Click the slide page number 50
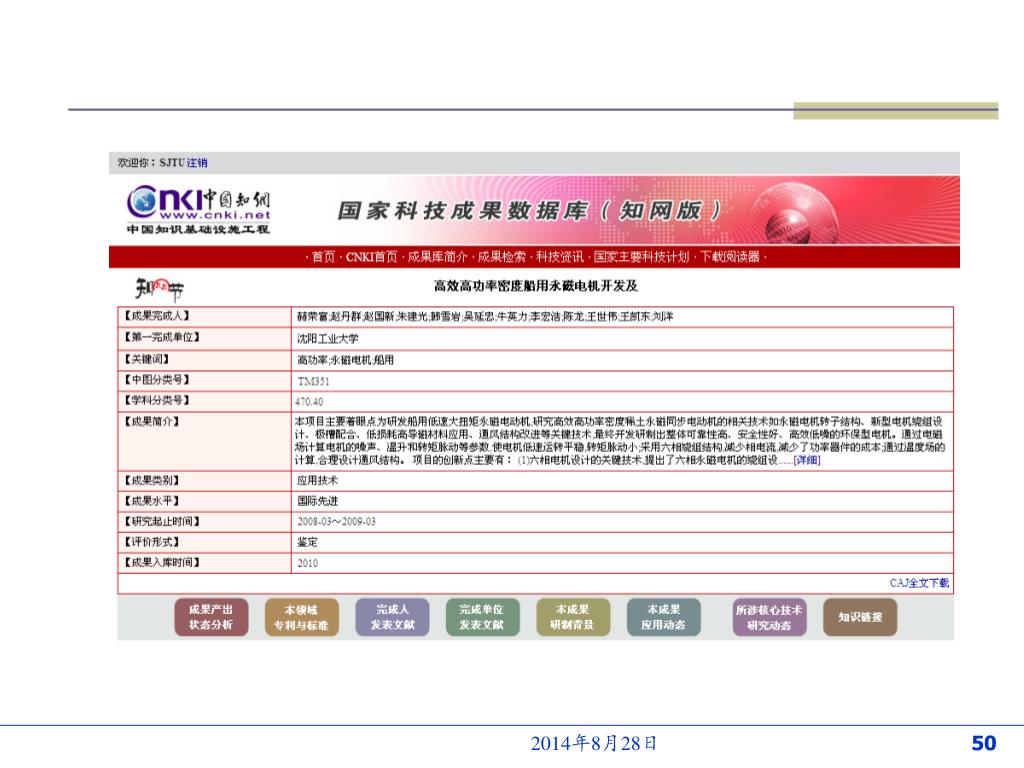 click(x=984, y=743)
